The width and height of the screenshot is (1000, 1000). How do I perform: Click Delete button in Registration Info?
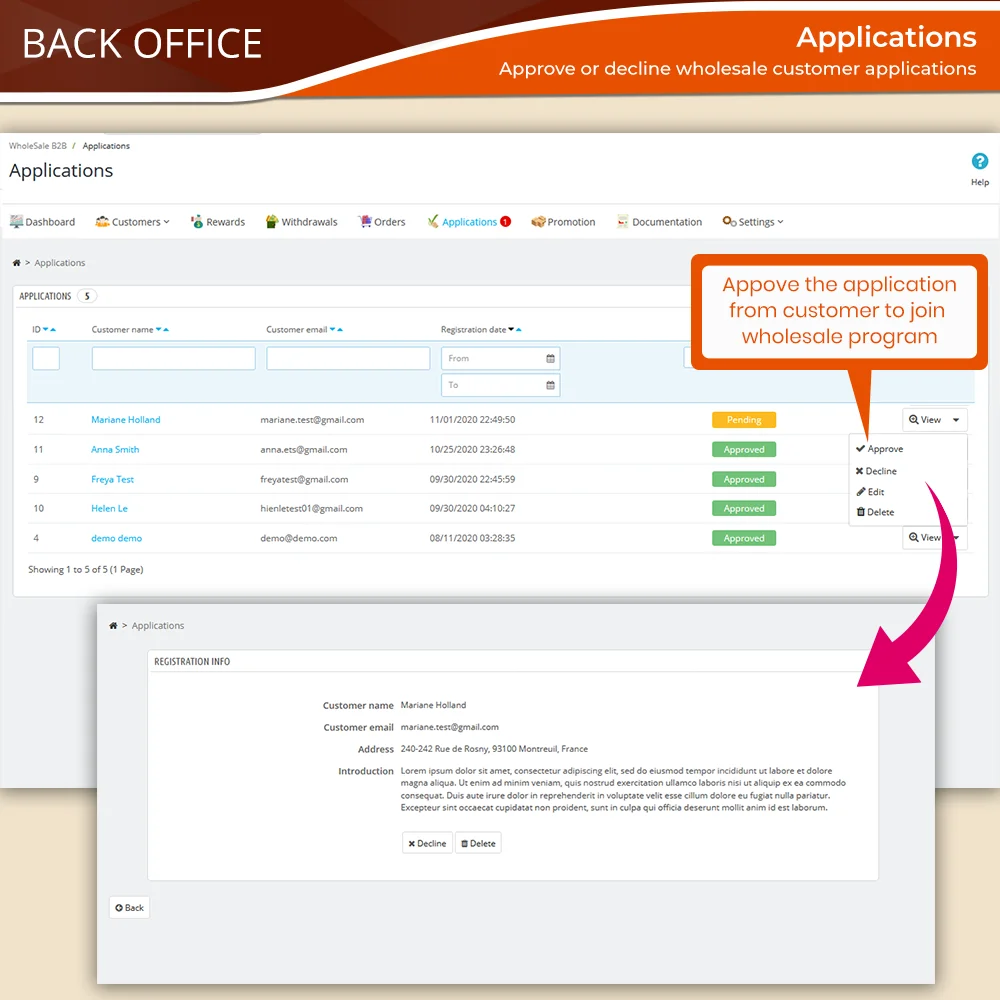478,843
